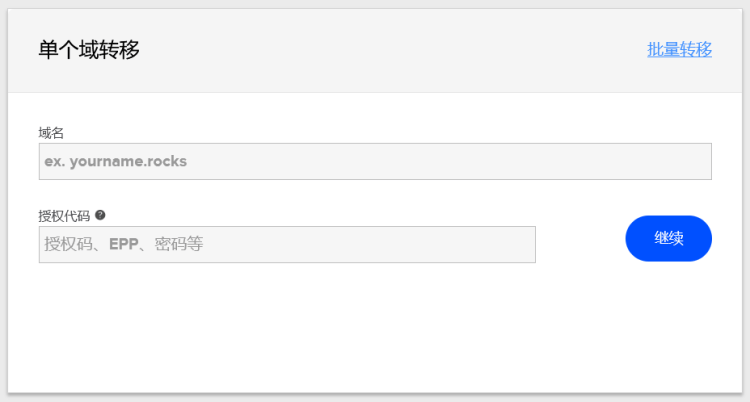Submit the transfer form with 继续
The image size is (750, 402).
point(668,238)
